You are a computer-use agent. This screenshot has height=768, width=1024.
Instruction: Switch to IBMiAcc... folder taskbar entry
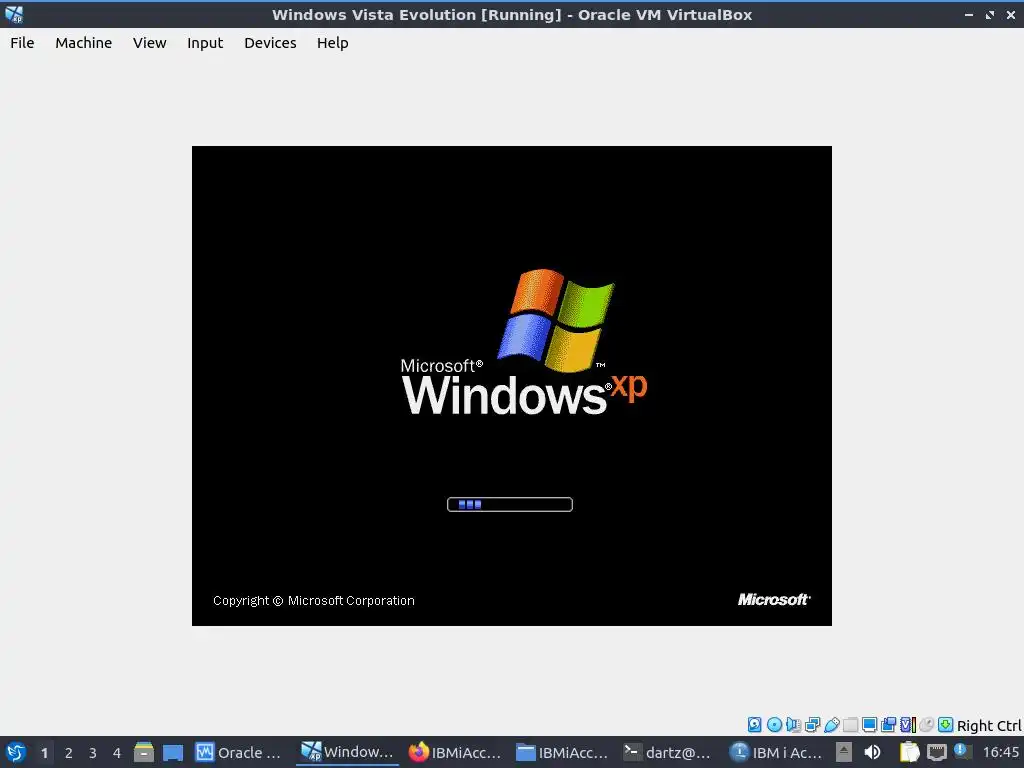point(562,752)
